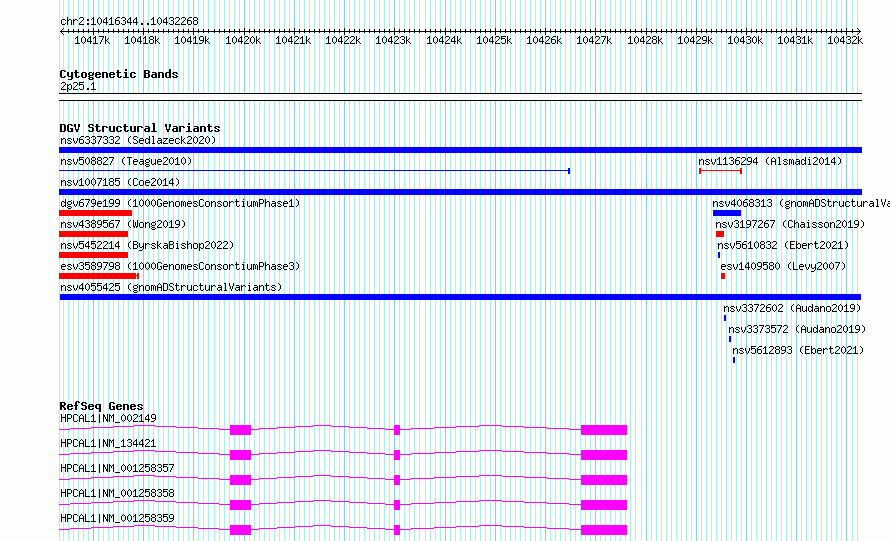890x541 pixels.
Task: Select the nsv4389567 (Wong2019) label
Action: click(123, 224)
